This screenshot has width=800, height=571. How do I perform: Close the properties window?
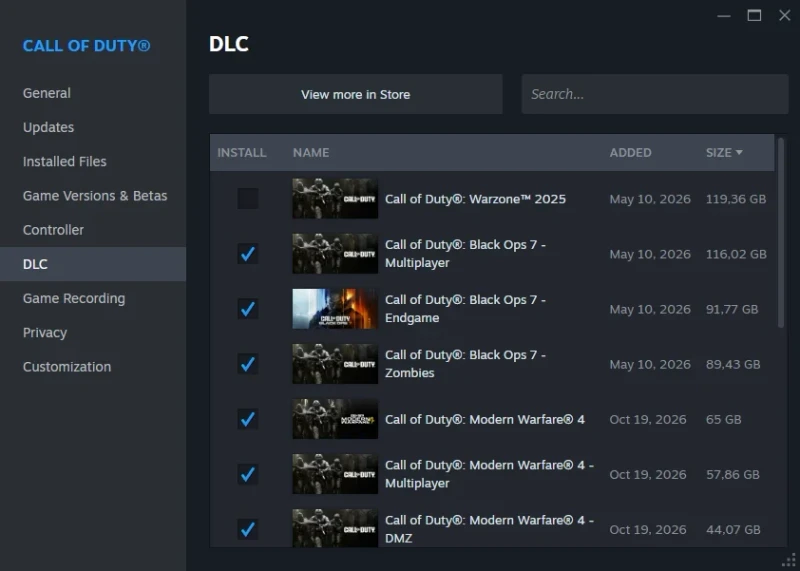point(785,16)
